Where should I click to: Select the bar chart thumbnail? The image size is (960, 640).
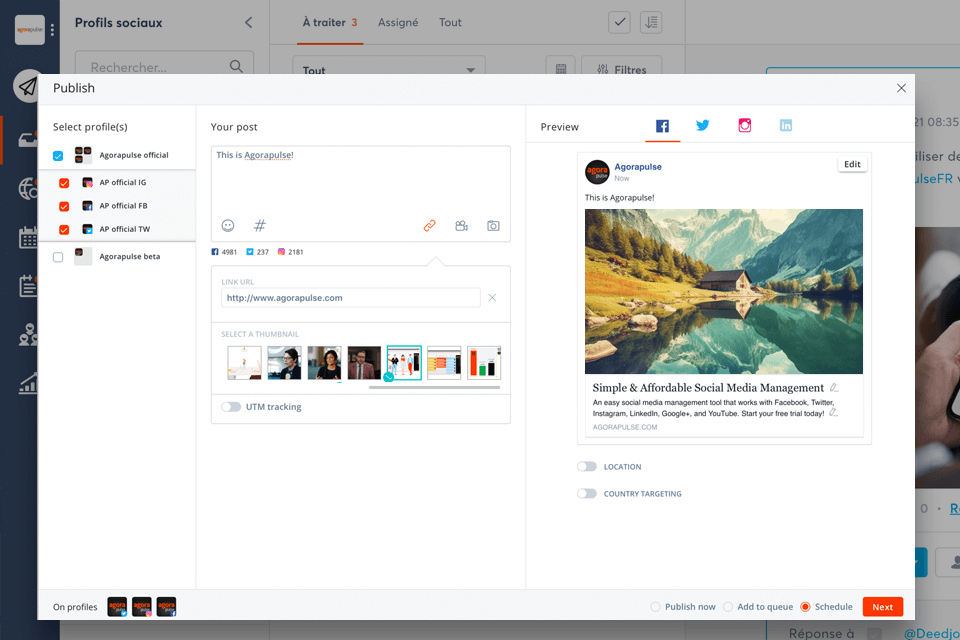click(x=484, y=363)
